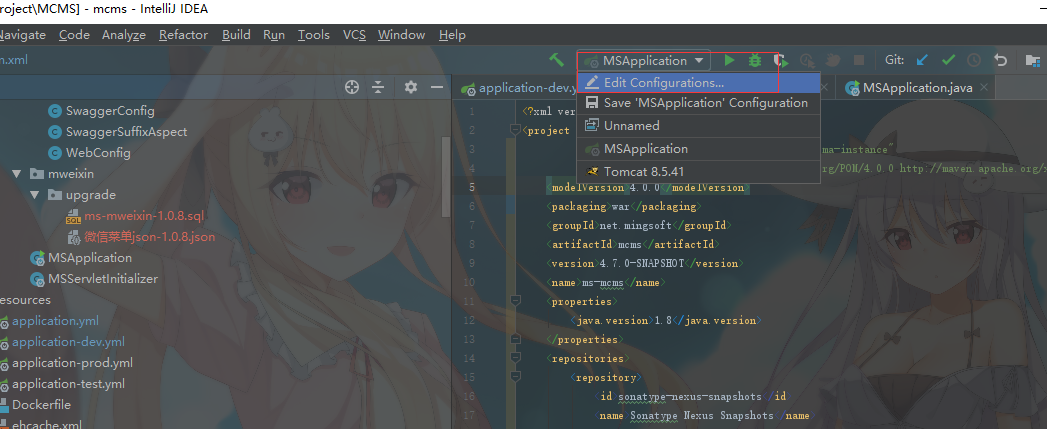Image resolution: width=1047 pixels, height=429 pixels.
Task: Run MSApplication with the green play icon
Action: (x=729, y=60)
